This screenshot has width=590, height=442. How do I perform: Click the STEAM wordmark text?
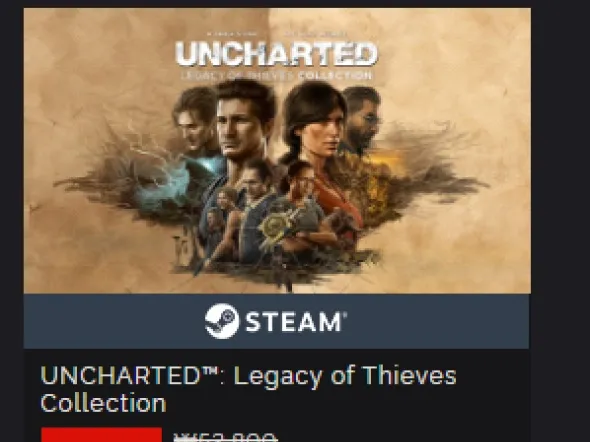[296, 322]
